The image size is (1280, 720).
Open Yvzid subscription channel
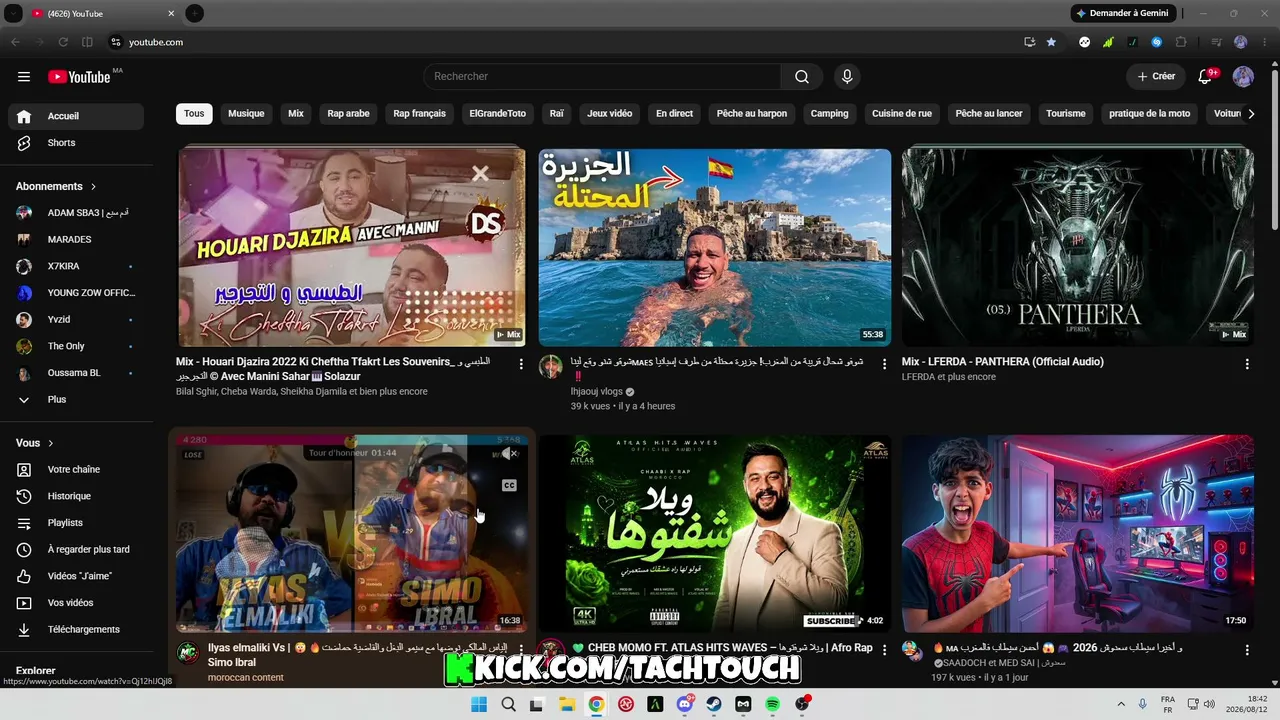click(x=76, y=320)
